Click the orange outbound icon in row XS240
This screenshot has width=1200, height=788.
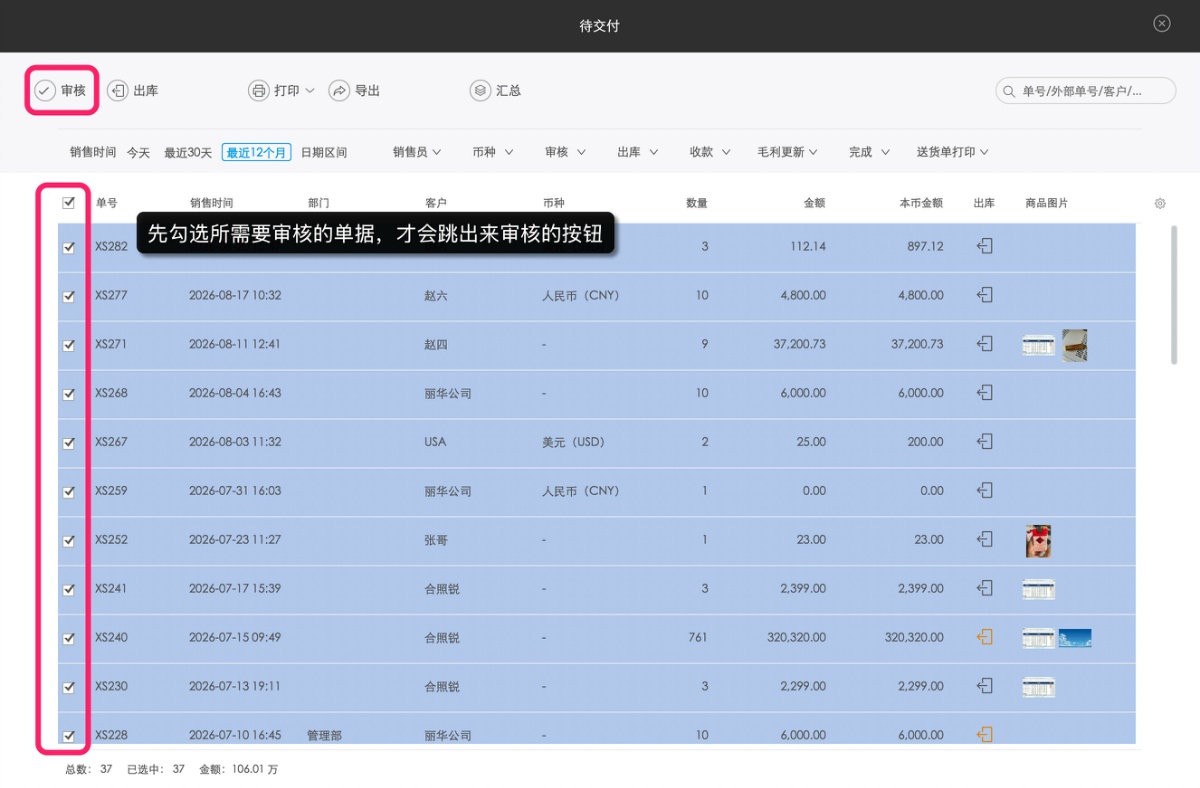(985, 637)
